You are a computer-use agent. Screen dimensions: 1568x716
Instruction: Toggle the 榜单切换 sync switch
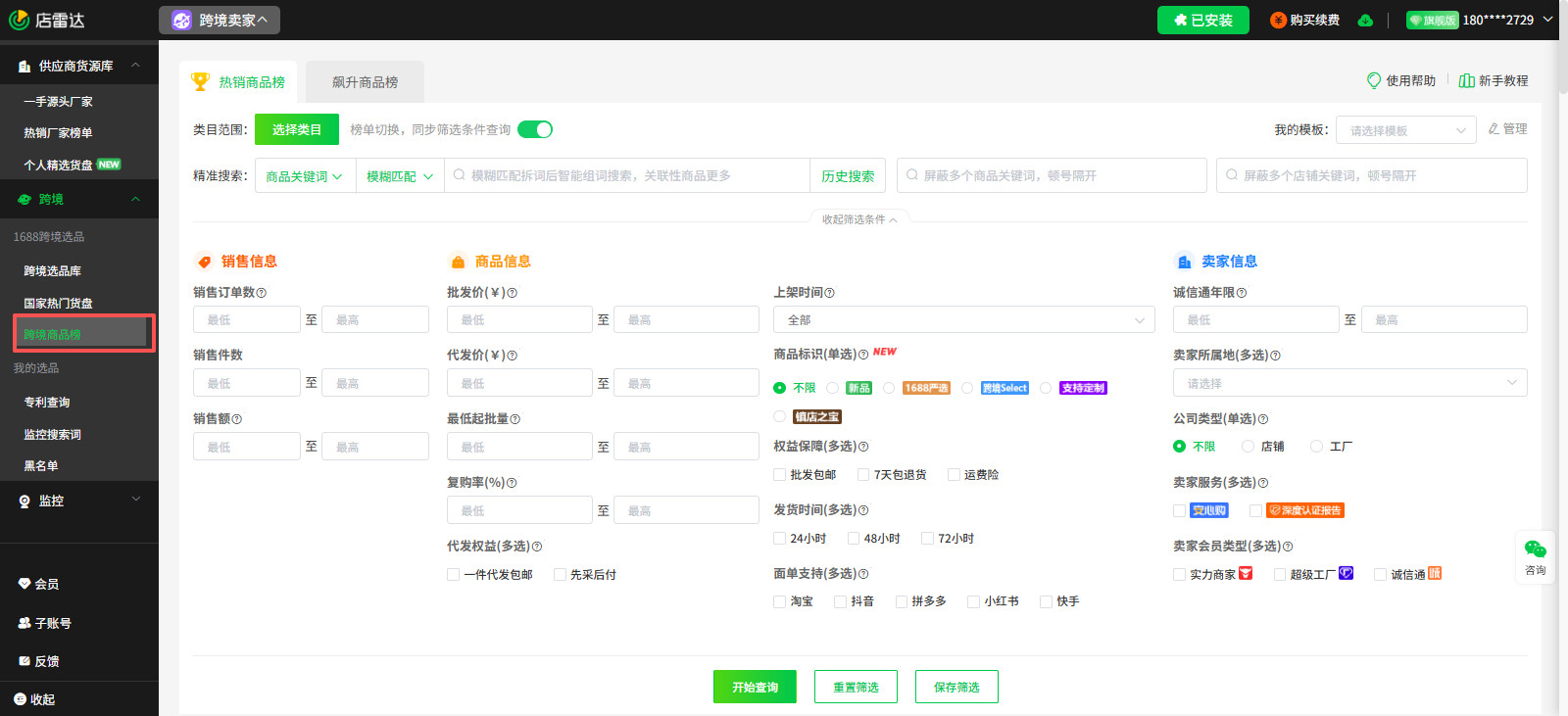(x=535, y=129)
